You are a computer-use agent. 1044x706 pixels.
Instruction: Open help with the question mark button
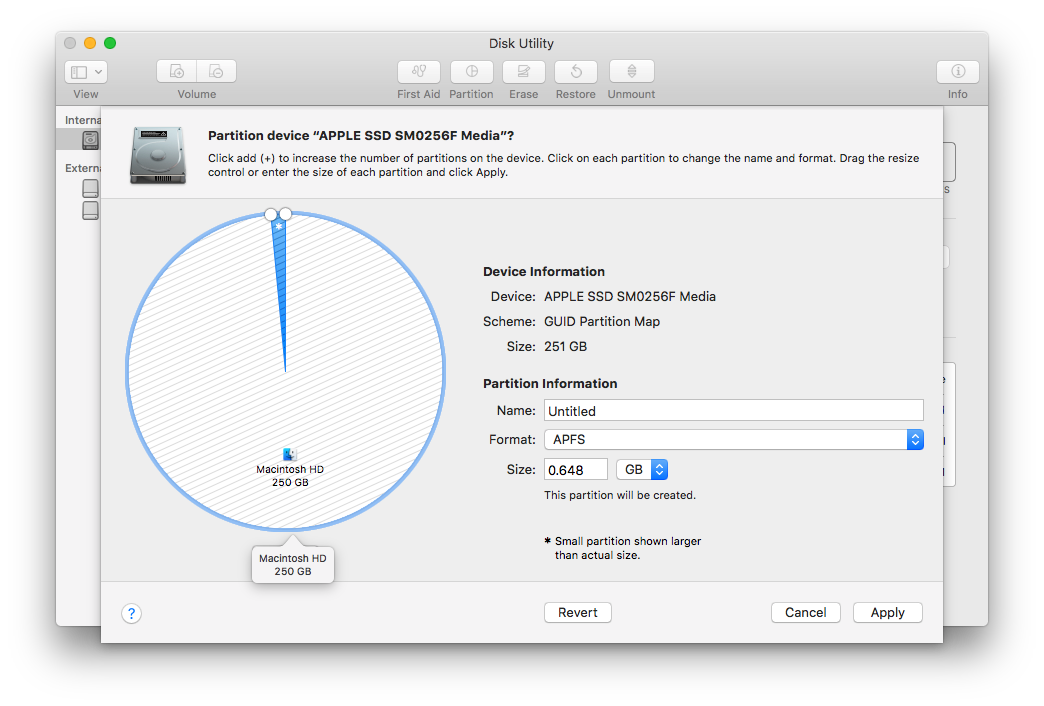click(x=132, y=613)
